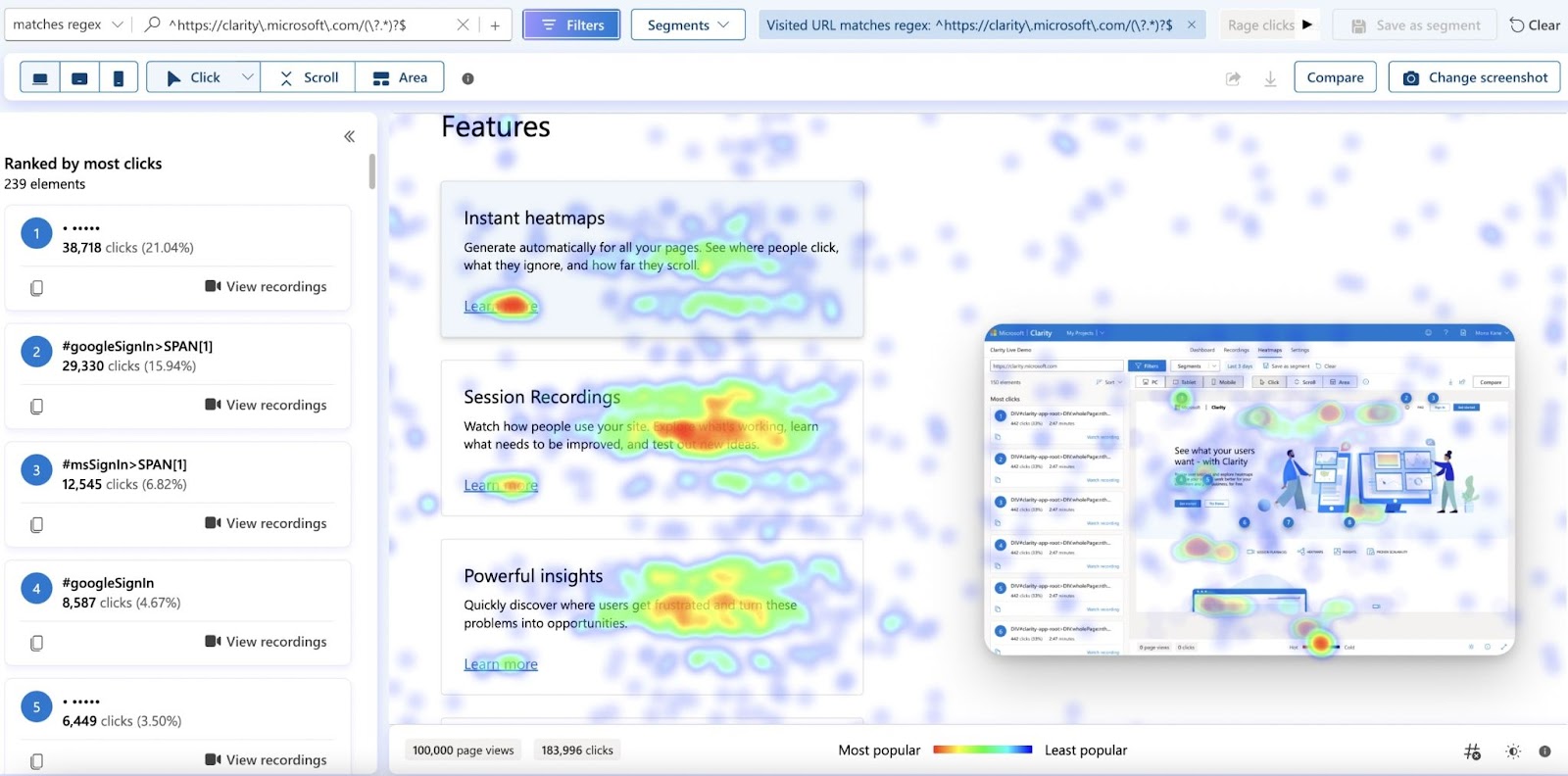Click the Session Recordings card heading

point(542,397)
